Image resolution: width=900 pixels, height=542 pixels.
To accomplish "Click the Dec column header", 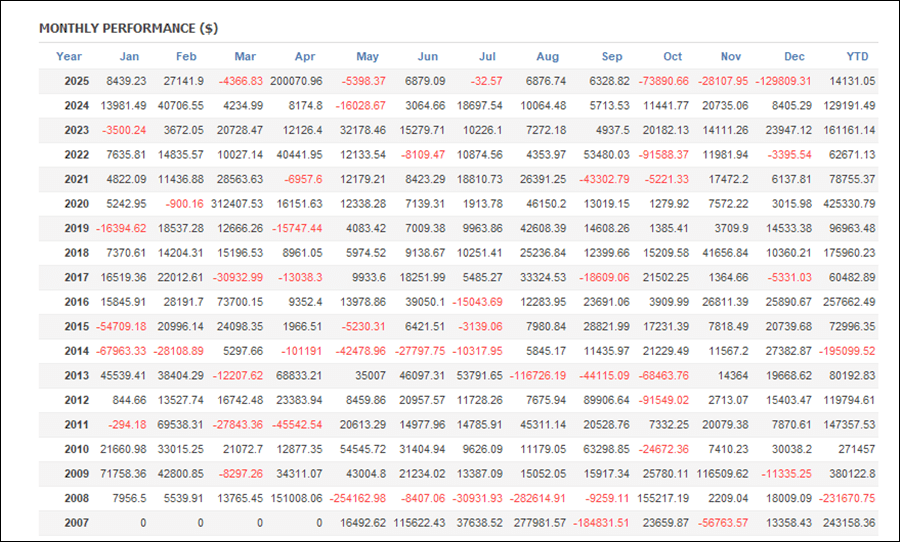I will [794, 56].
